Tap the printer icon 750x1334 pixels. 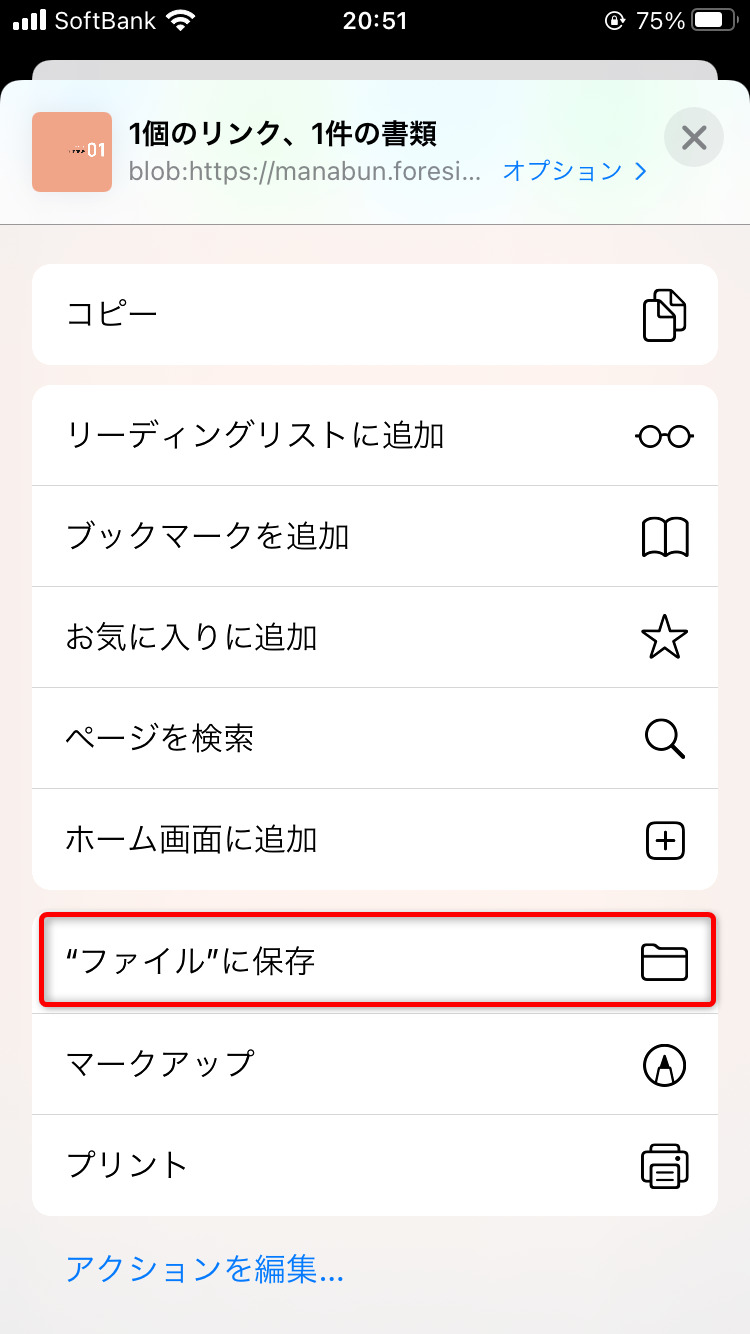point(665,1165)
